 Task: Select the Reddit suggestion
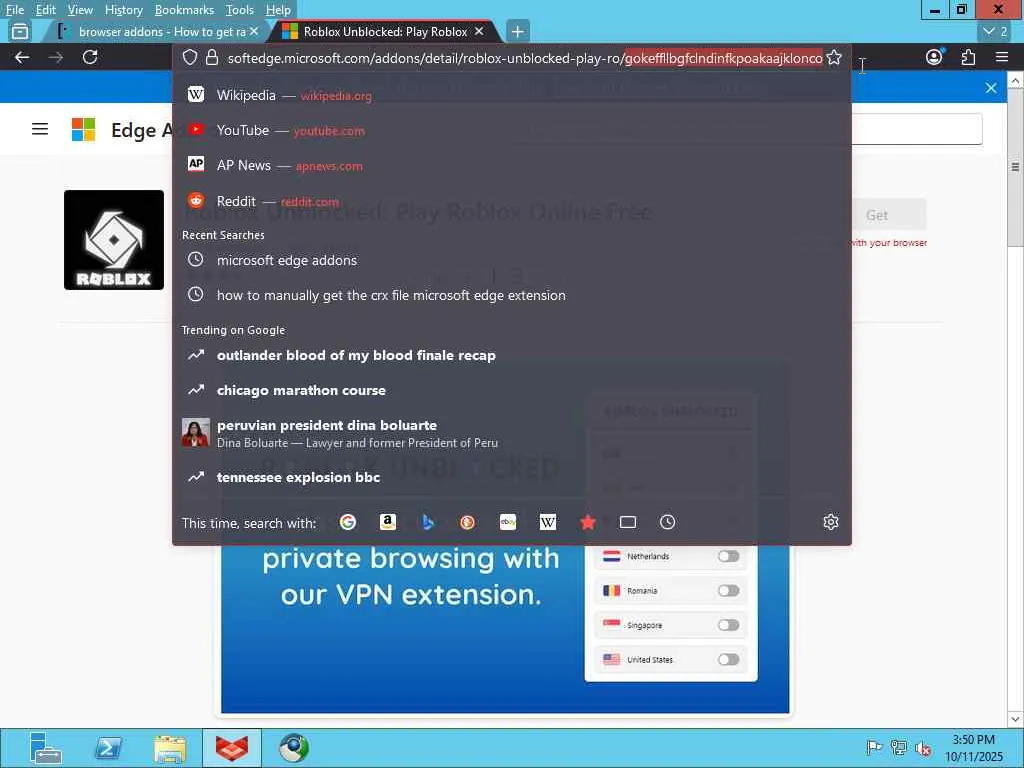(x=511, y=201)
